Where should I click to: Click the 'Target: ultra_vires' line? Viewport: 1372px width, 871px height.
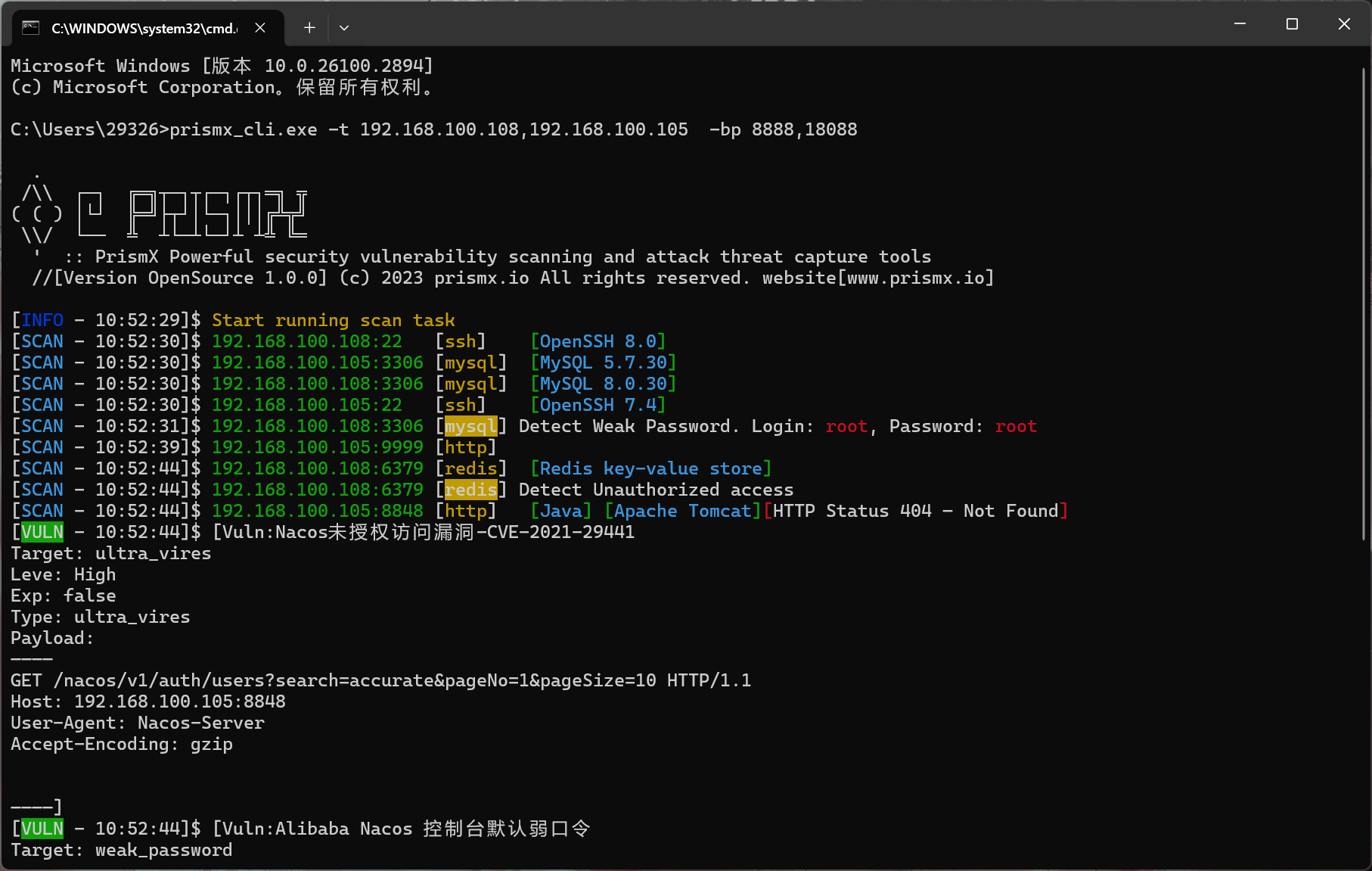111,554
